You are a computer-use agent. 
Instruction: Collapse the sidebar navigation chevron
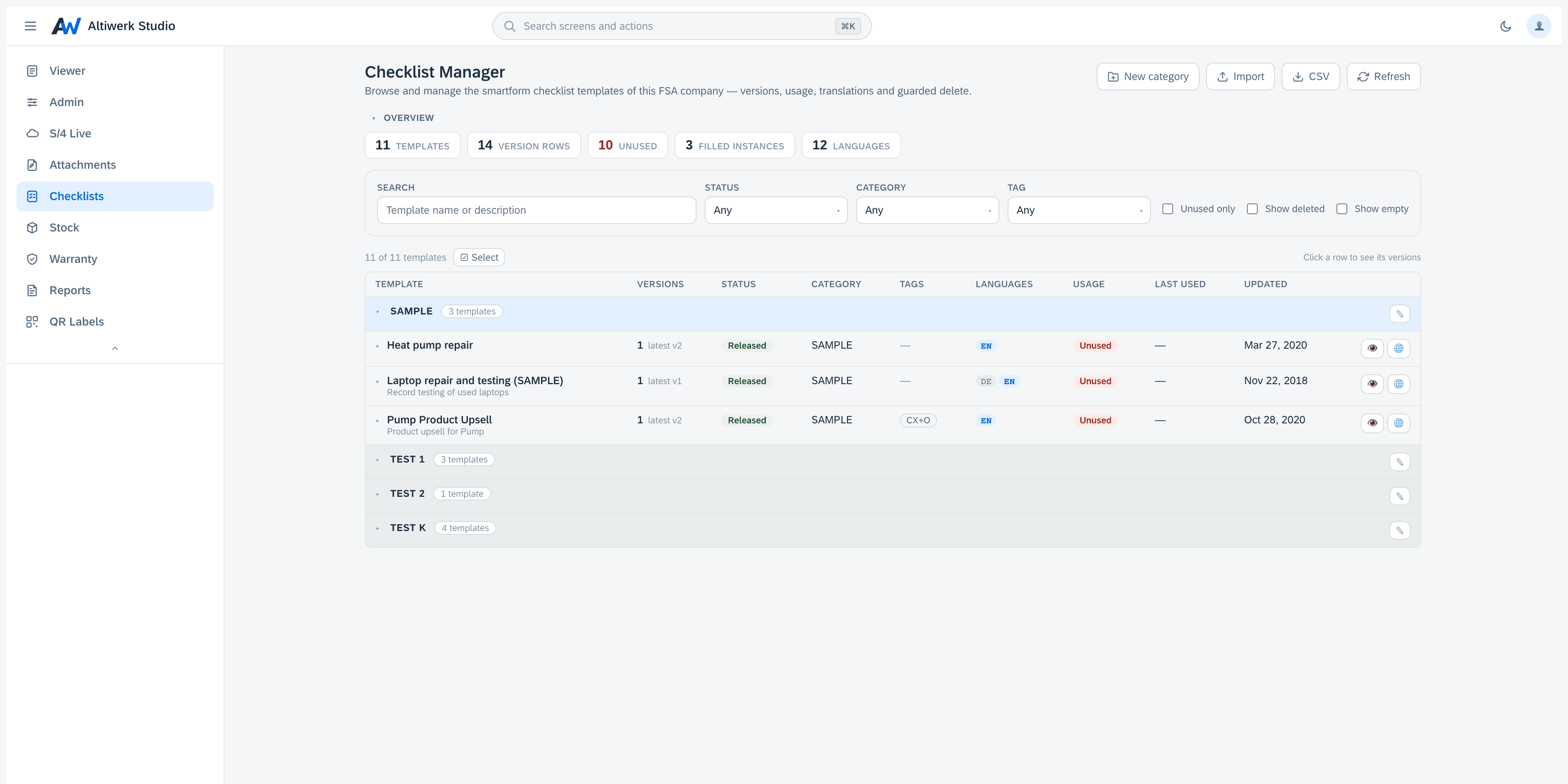[115, 348]
